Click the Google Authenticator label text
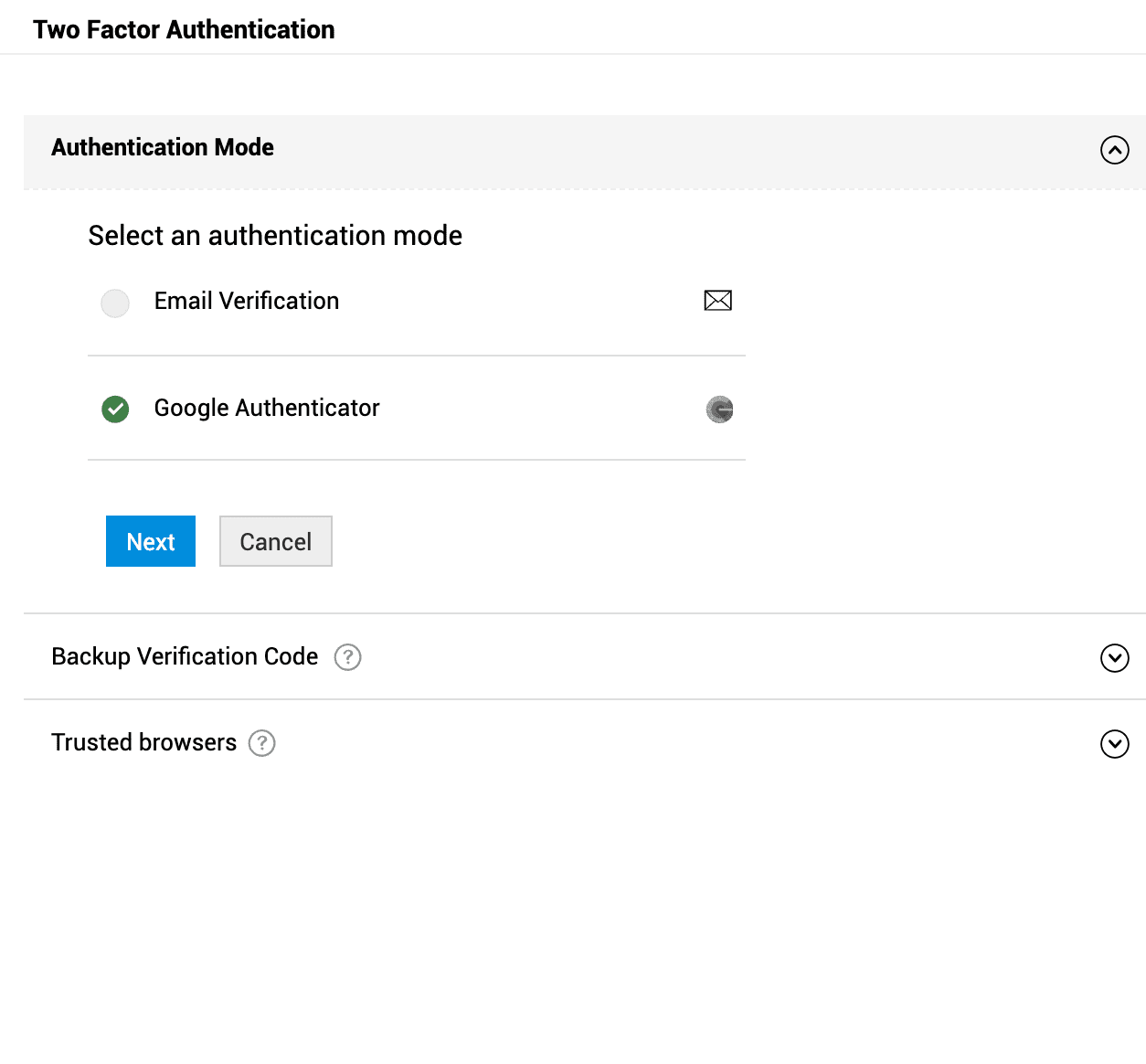Screen dimensions: 1146x1064 coord(267,409)
